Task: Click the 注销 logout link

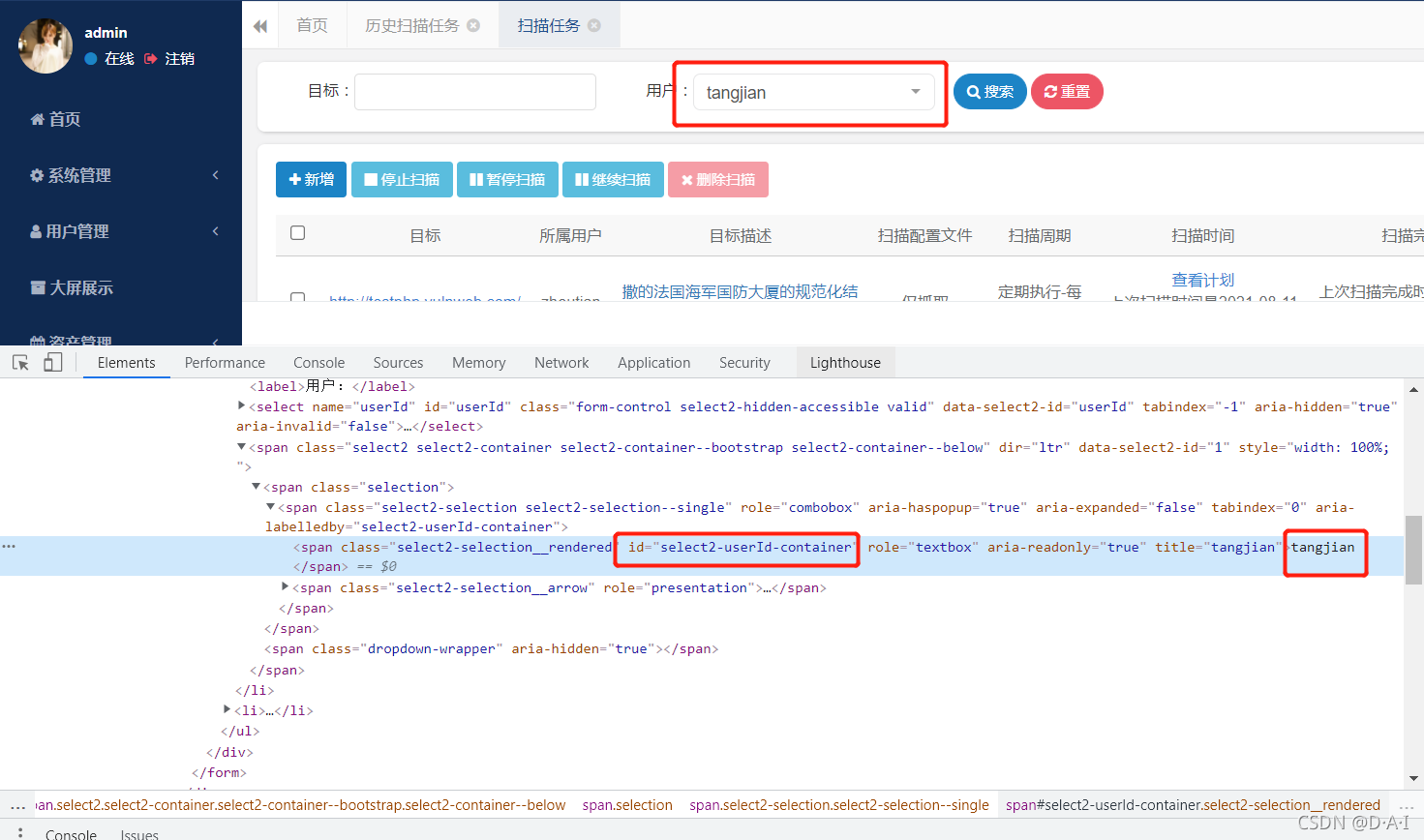Action: 179,58
